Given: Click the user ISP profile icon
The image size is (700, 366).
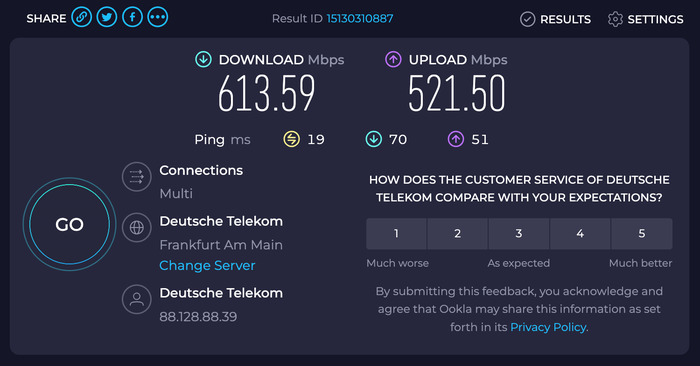Looking at the screenshot, I should 137,299.
